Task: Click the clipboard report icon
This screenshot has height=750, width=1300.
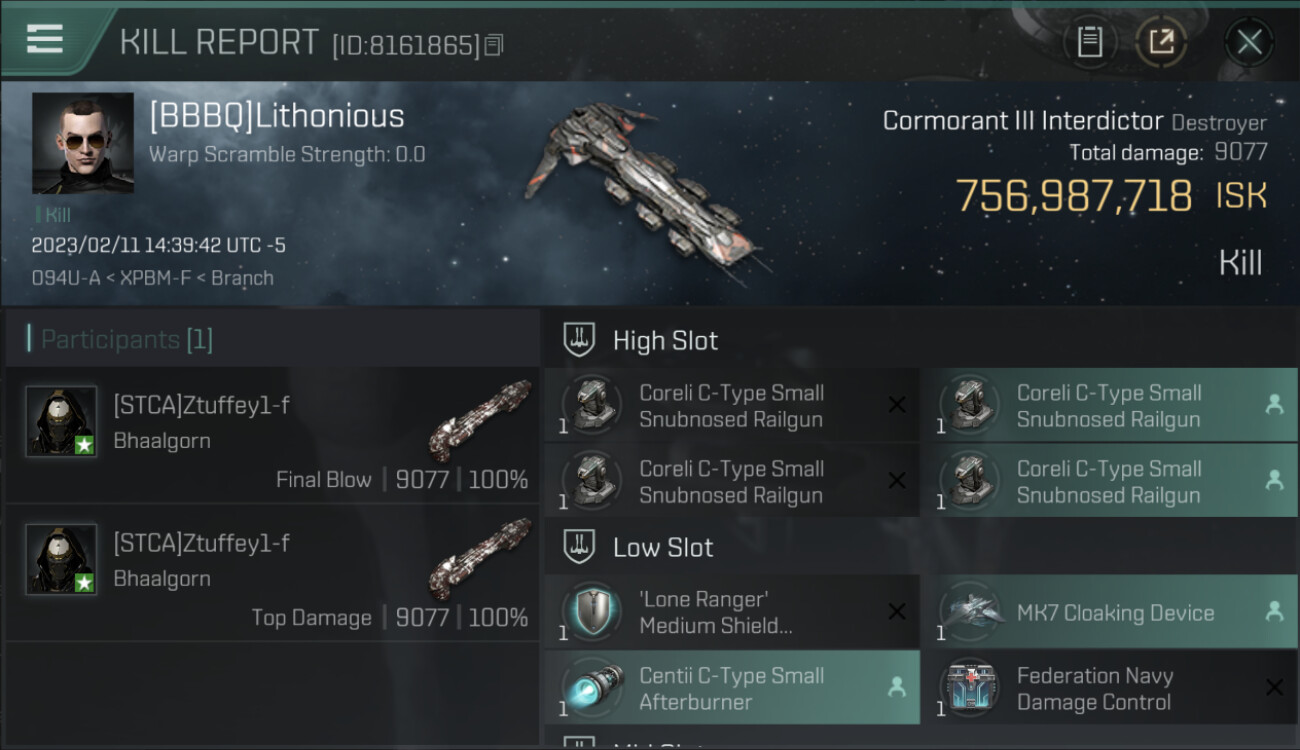Action: [1090, 42]
